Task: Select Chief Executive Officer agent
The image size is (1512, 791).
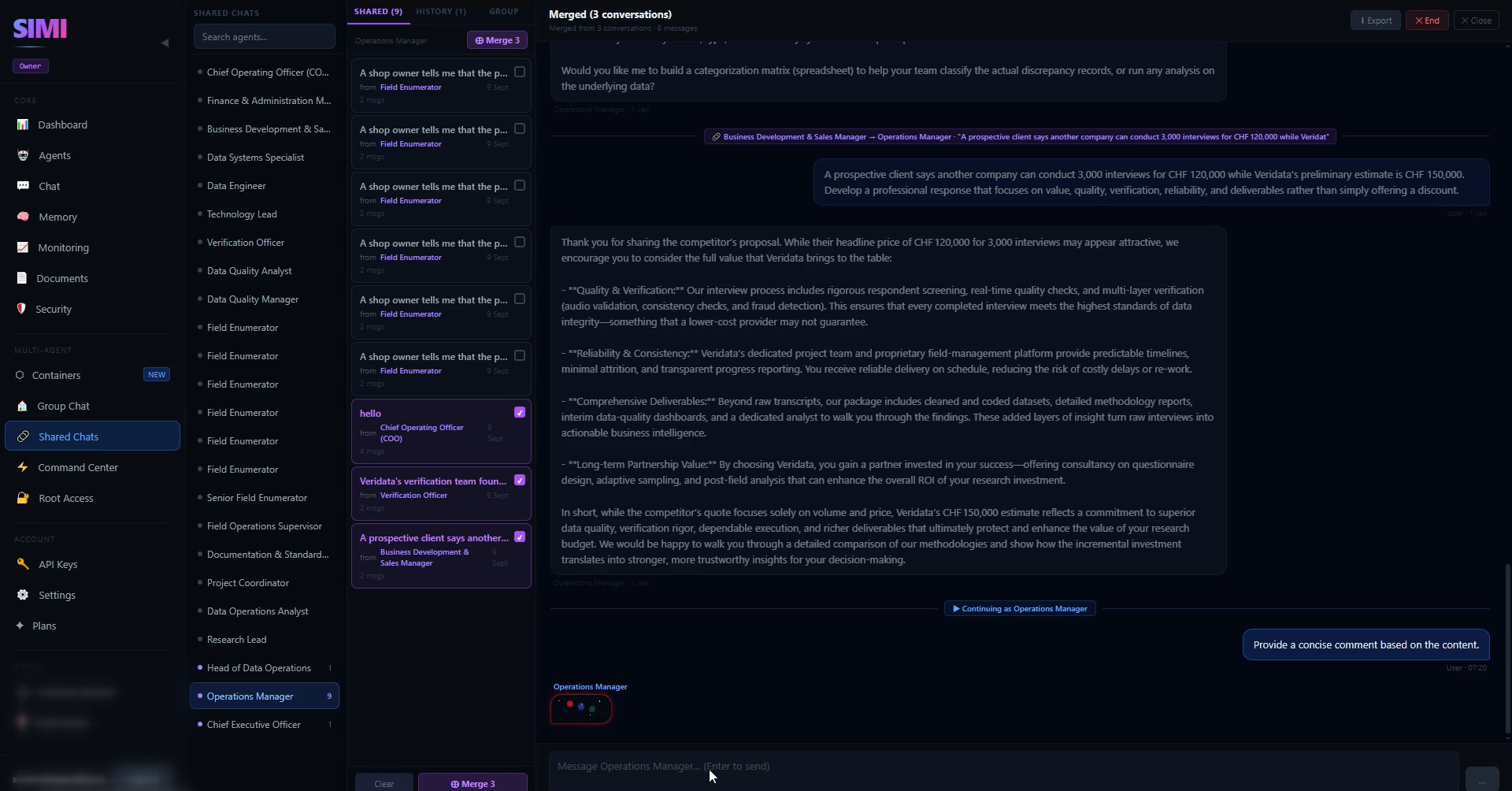Action: tap(265, 724)
